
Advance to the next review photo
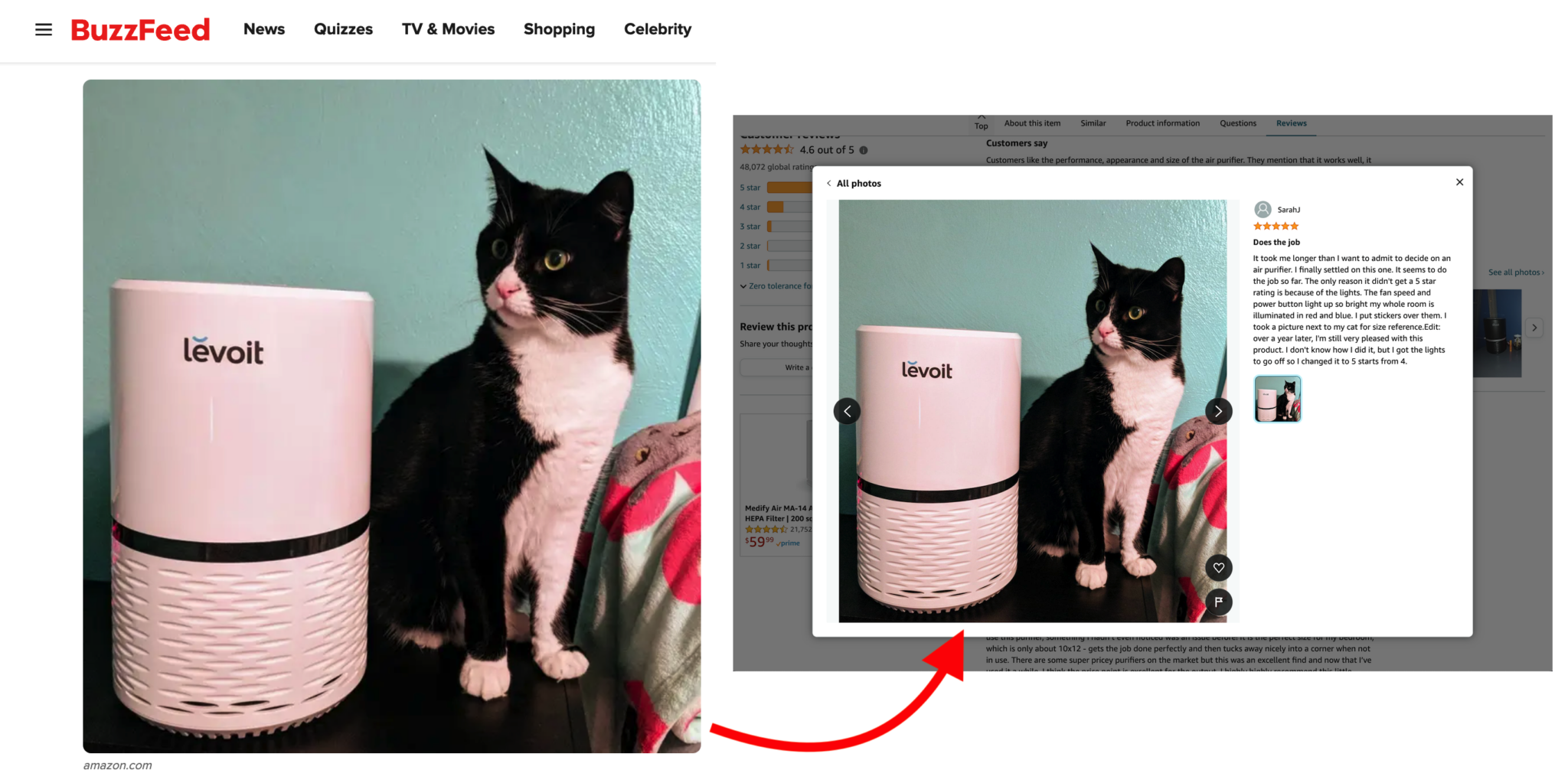1219,411
